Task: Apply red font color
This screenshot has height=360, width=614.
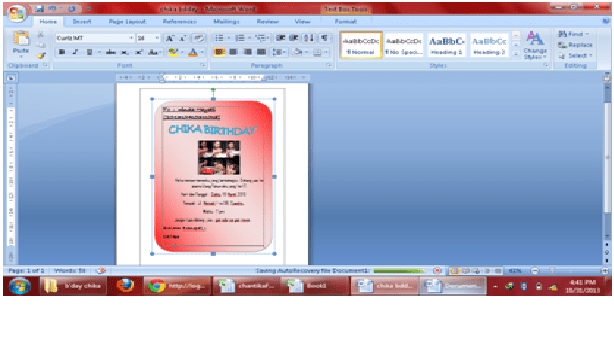Action: pos(193,52)
